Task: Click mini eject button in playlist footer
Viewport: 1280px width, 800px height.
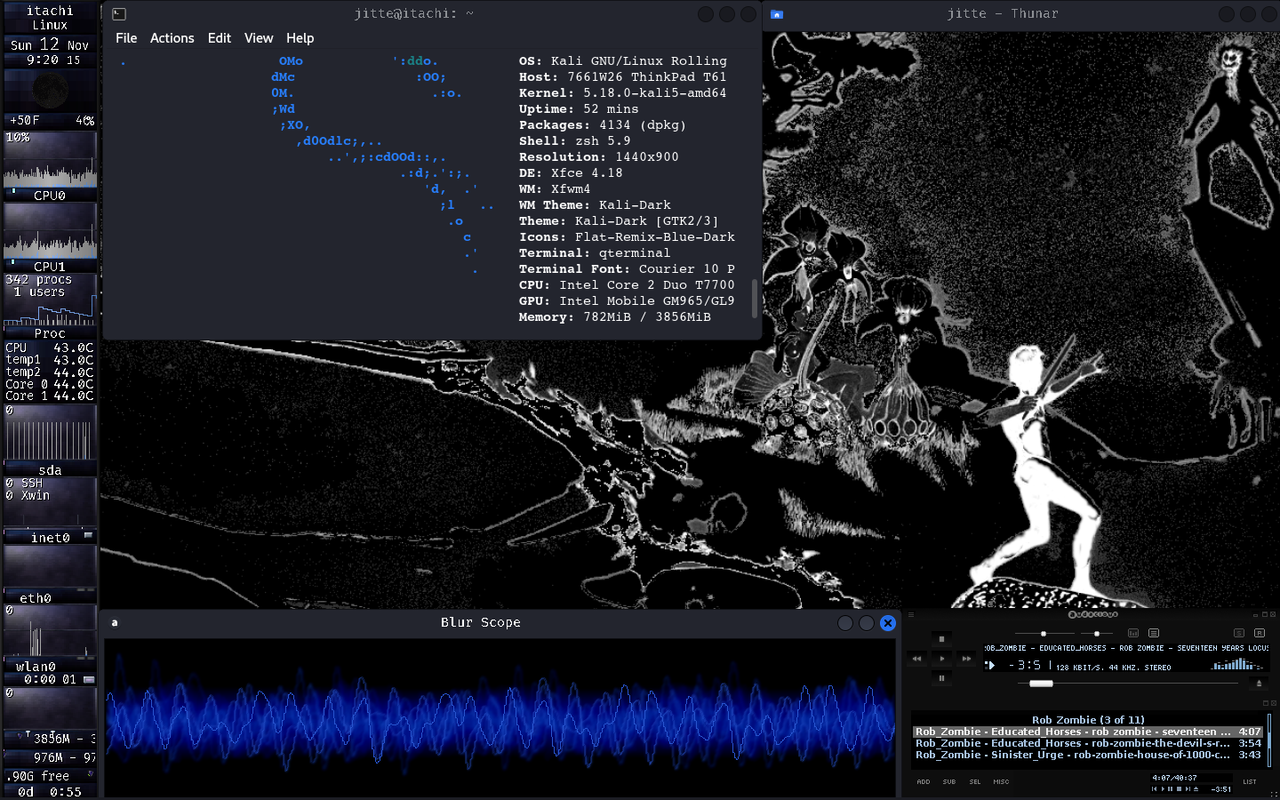Action: pyautogui.click(x=1196, y=789)
